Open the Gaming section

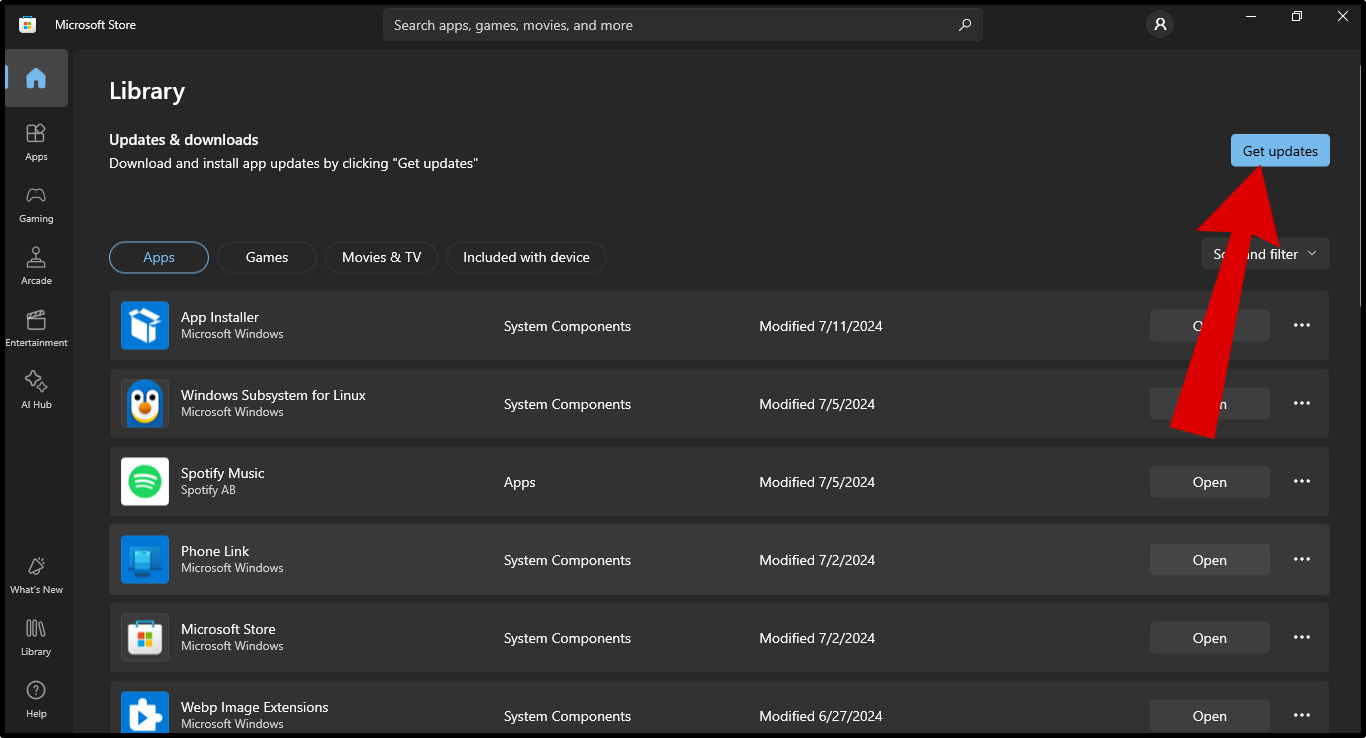pyautogui.click(x=36, y=203)
